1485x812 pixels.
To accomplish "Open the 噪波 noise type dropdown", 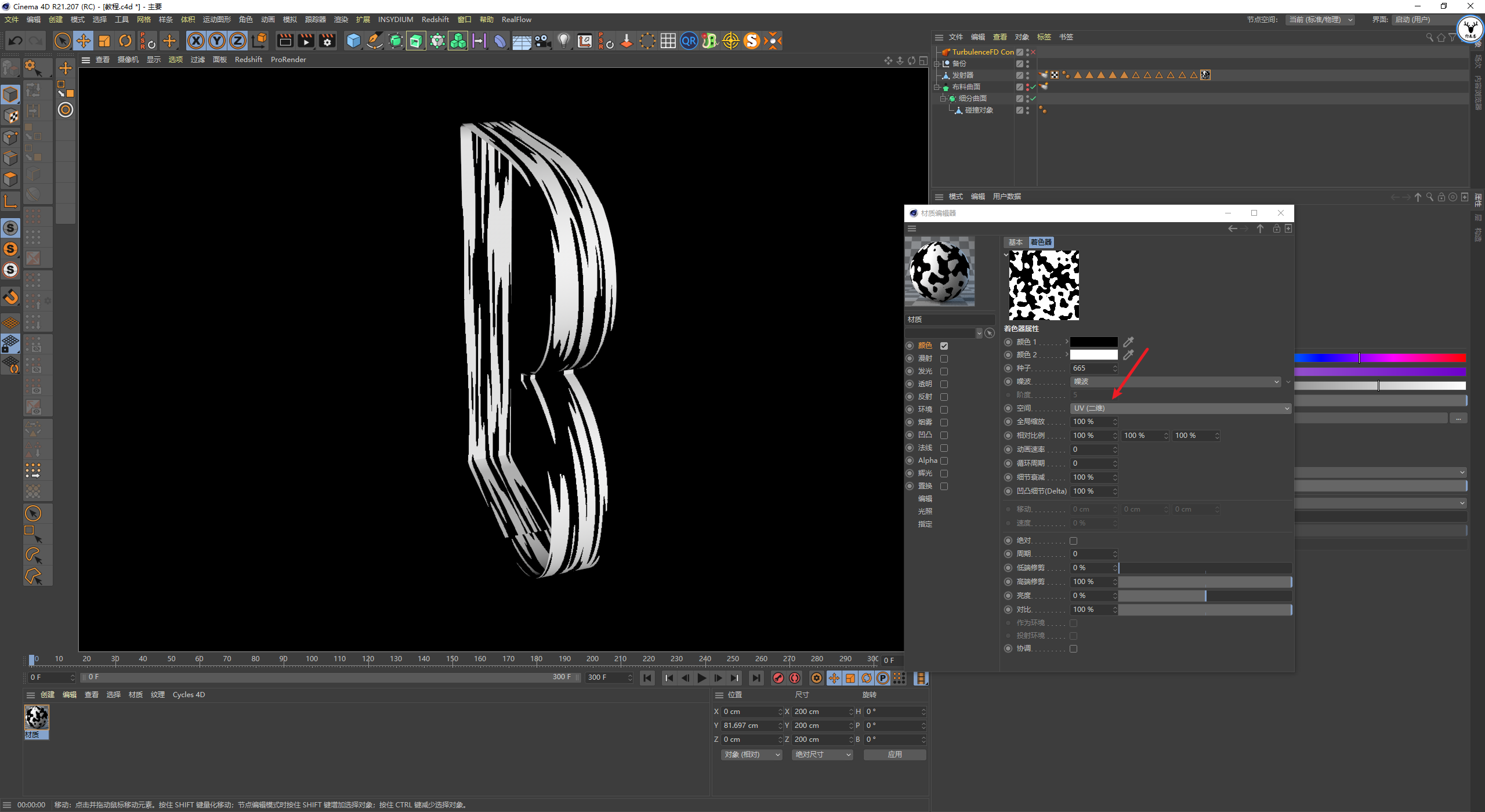I will [x=1175, y=382].
